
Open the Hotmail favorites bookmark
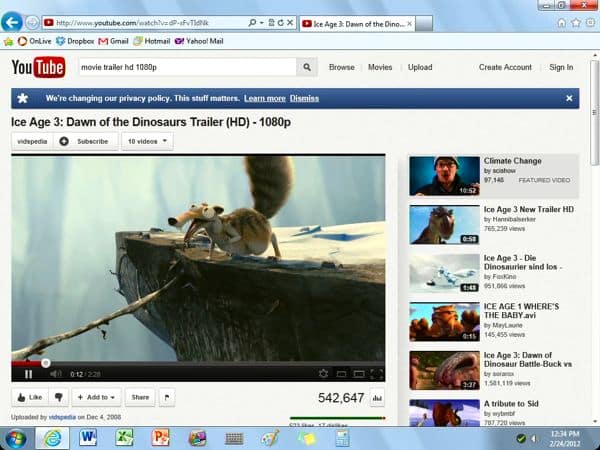(152, 41)
